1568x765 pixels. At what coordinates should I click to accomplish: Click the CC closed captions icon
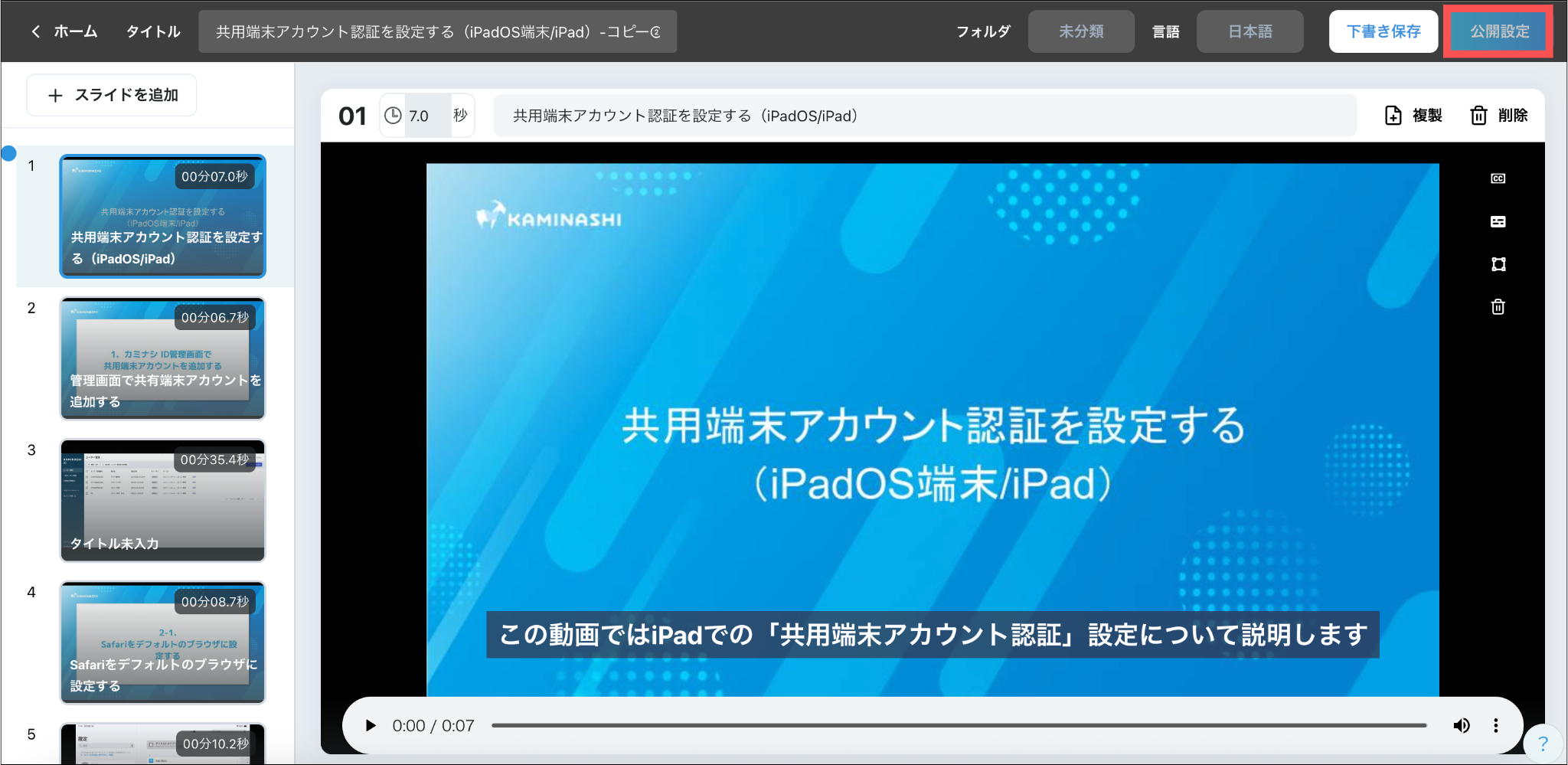(x=1498, y=178)
